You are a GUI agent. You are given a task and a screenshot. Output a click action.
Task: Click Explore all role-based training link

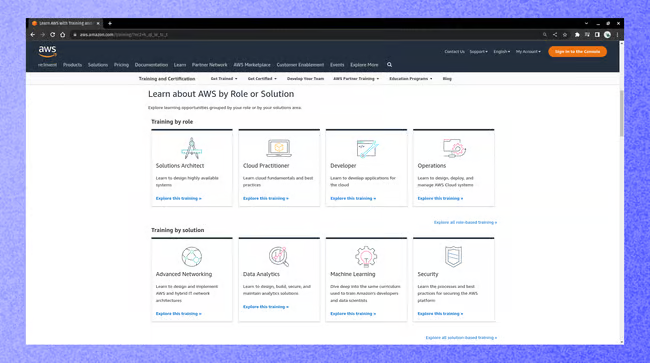[x=465, y=223]
